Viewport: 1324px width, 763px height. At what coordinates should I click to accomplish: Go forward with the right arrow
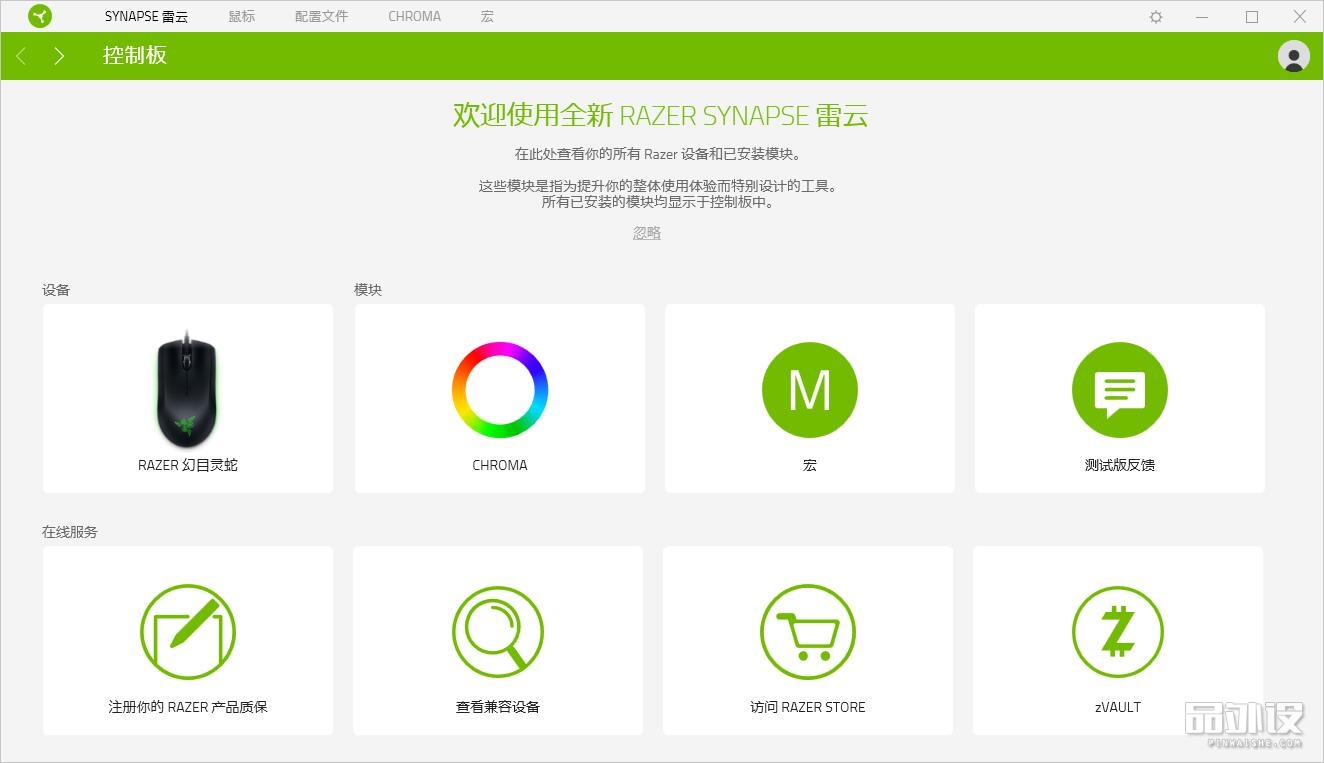click(59, 56)
